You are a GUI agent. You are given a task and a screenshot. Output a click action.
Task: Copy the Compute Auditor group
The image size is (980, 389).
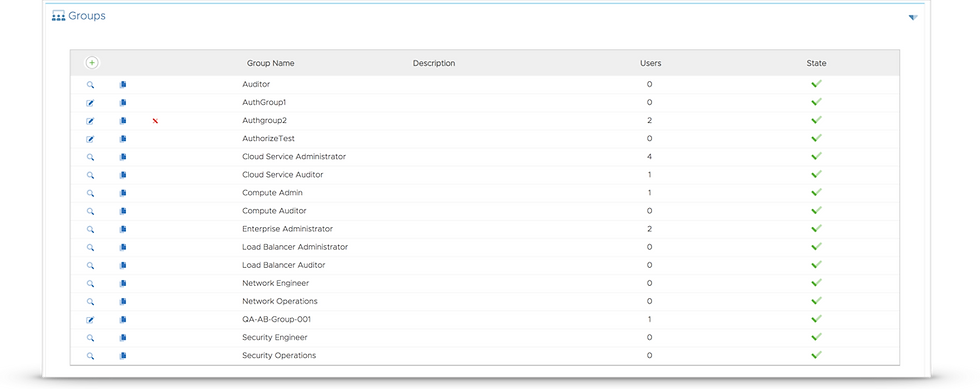pyautogui.click(x=123, y=211)
